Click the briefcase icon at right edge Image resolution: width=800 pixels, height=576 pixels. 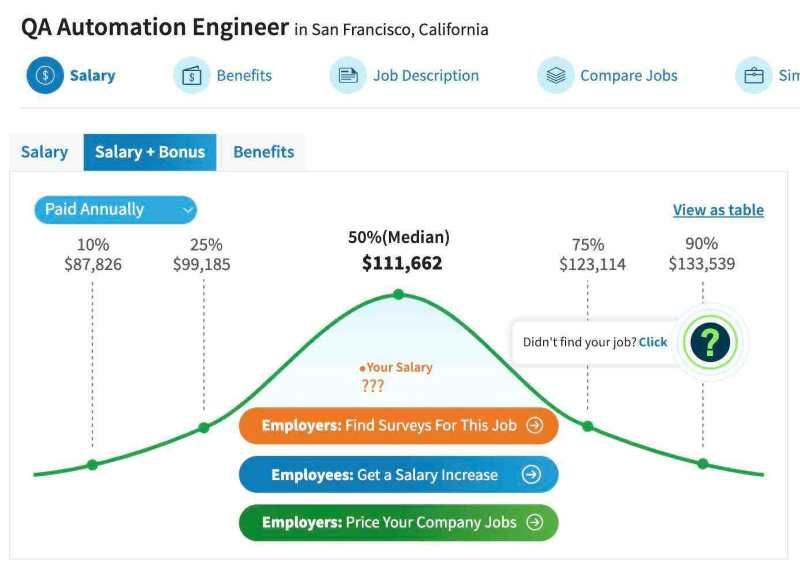(753, 76)
